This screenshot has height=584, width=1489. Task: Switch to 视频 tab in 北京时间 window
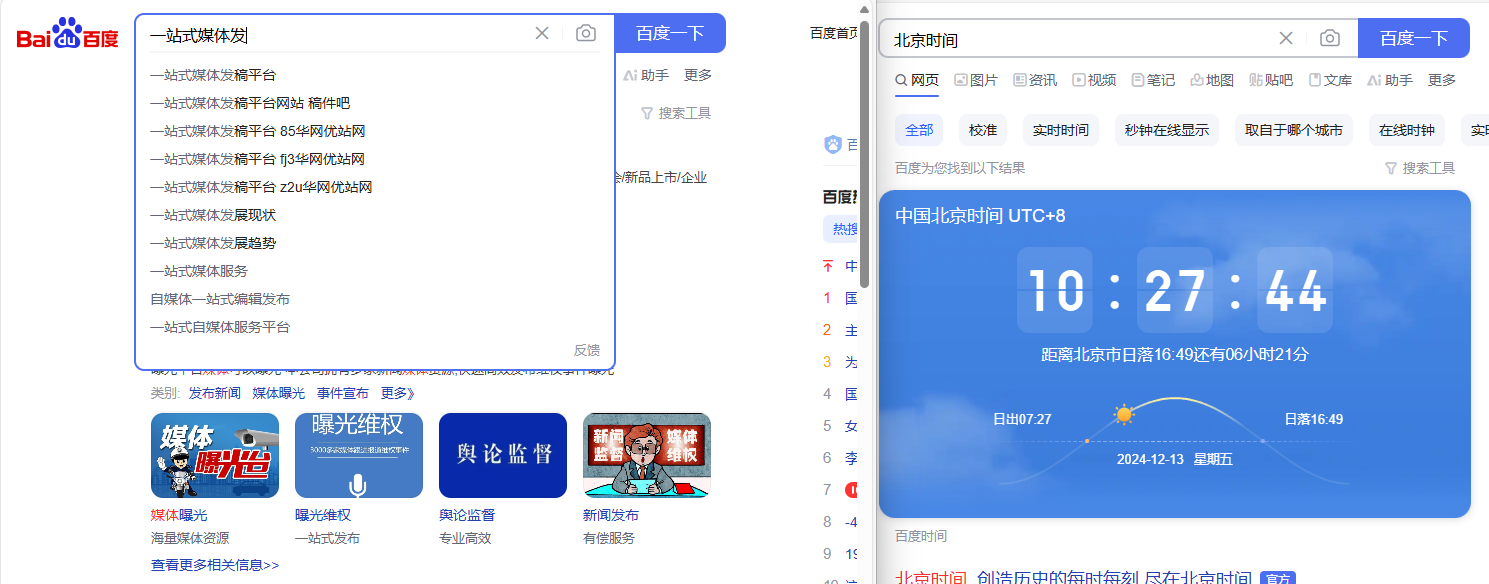tap(1094, 80)
